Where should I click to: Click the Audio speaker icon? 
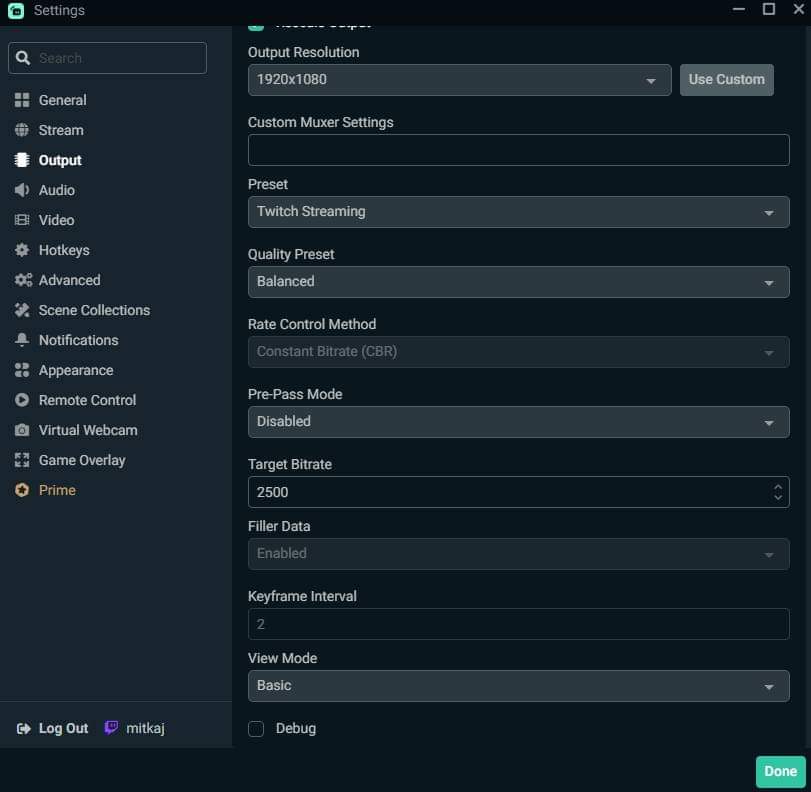tap(22, 190)
